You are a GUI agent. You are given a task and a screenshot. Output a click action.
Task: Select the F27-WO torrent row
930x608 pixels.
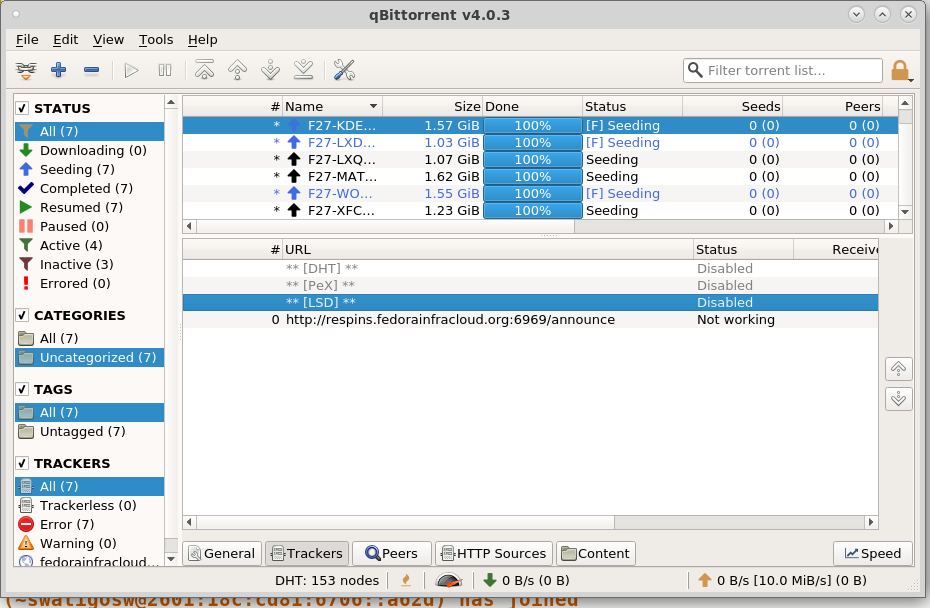coord(540,193)
